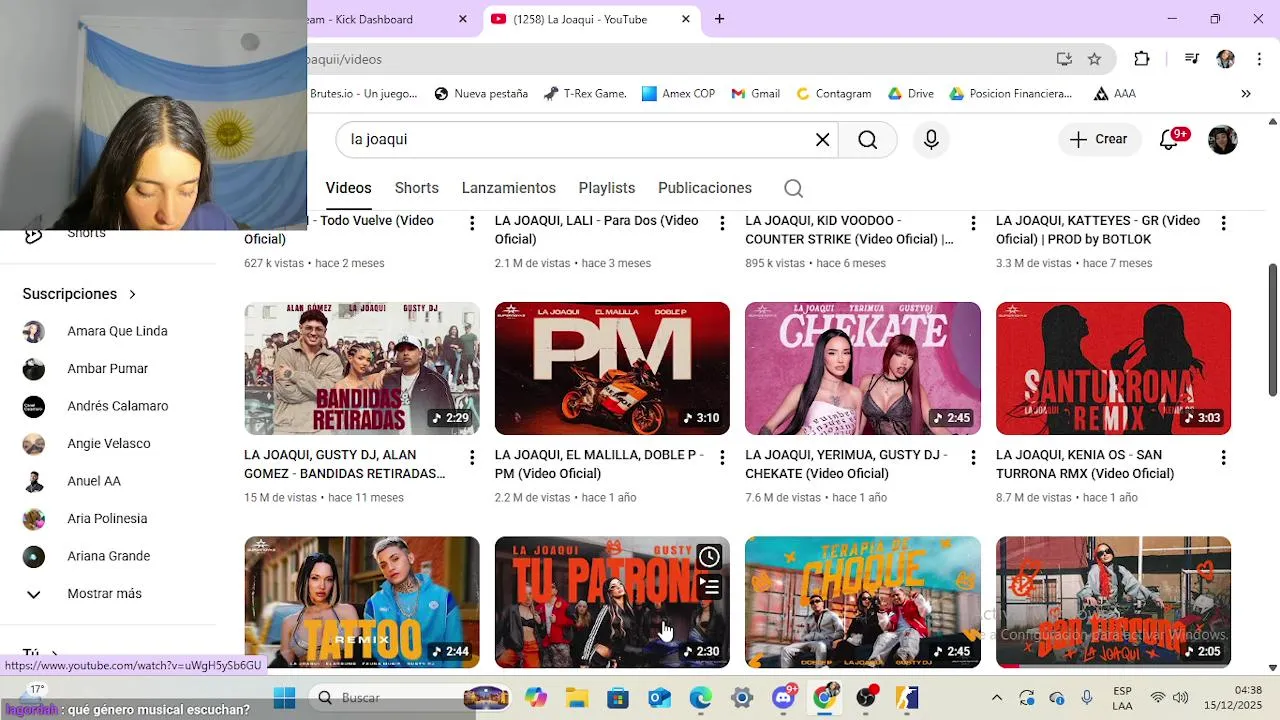
Task: Play BANDIDAS RETIRADAS video thumbnail
Action: coord(362,368)
